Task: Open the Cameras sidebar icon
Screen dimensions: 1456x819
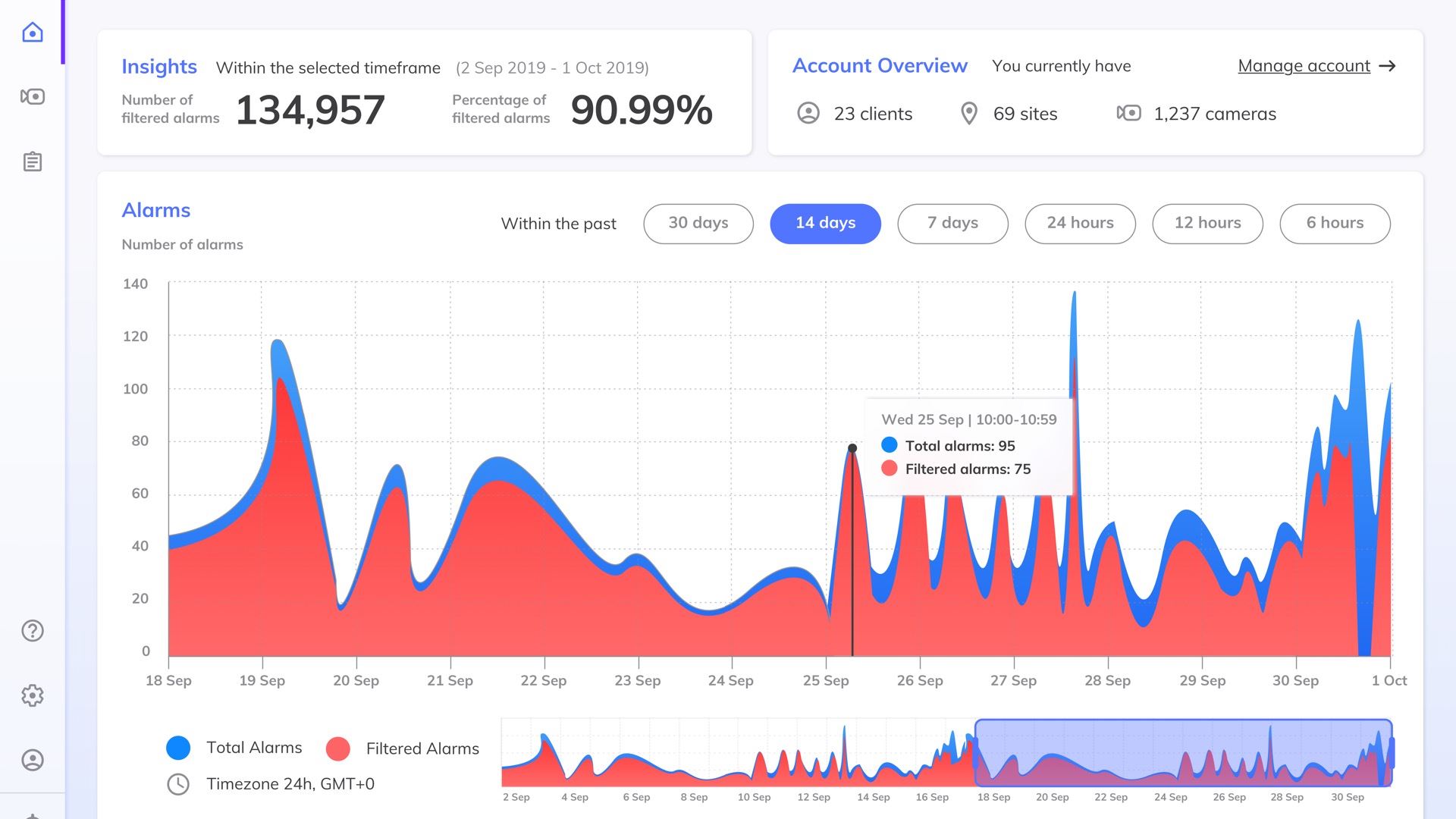Action: 33,96
